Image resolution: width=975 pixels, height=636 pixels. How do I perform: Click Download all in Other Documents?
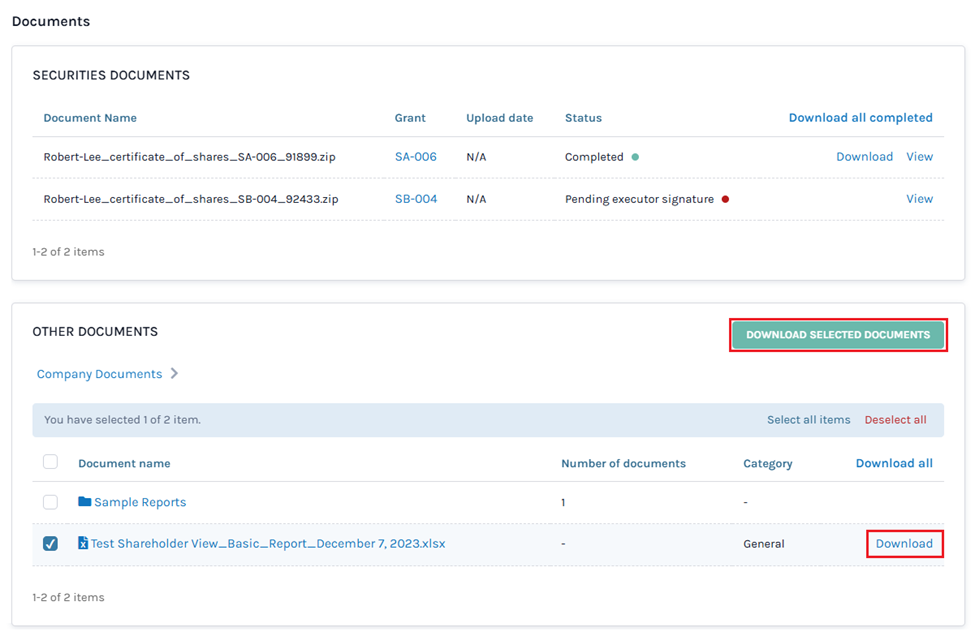[893, 463]
